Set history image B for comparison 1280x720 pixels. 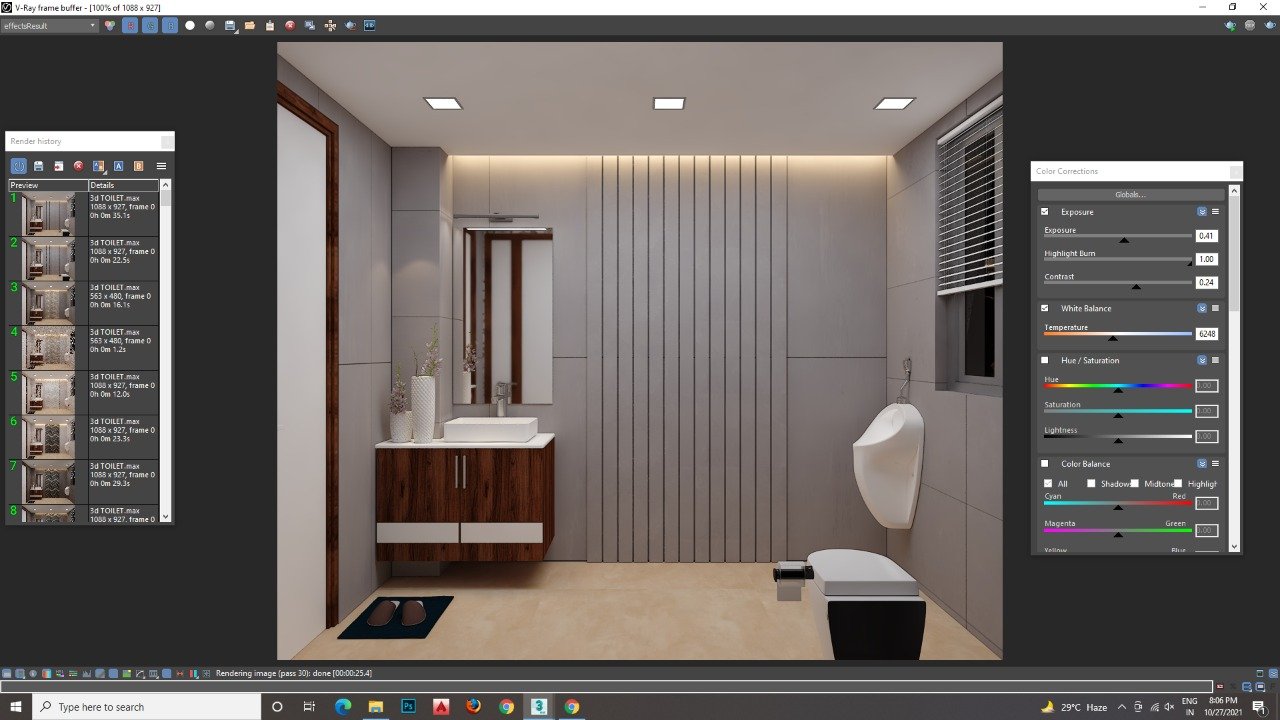coord(138,166)
